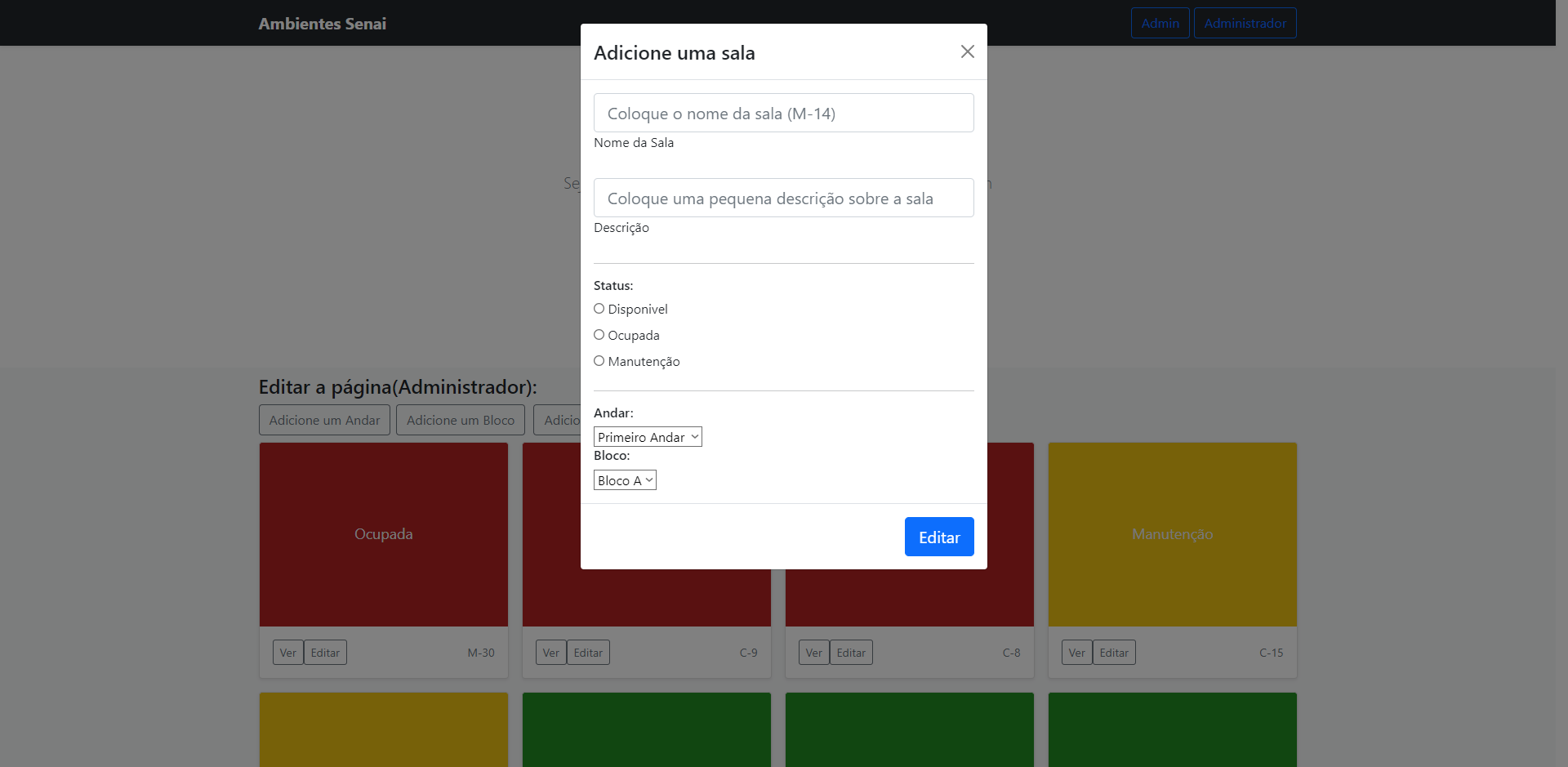The height and width of the screenshot is (767, 1568).
Task: Mark status as Manutenção
Action: click(599, 361)
